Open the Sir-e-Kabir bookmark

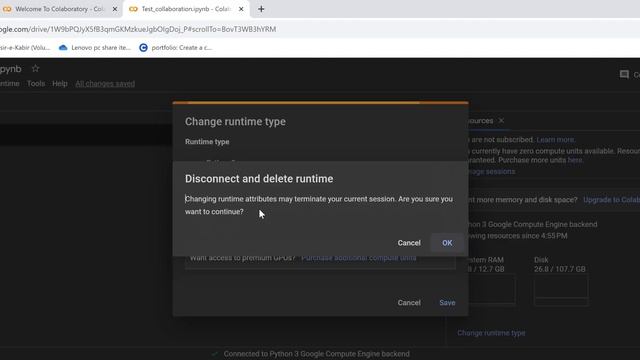[x=24, y=48]
